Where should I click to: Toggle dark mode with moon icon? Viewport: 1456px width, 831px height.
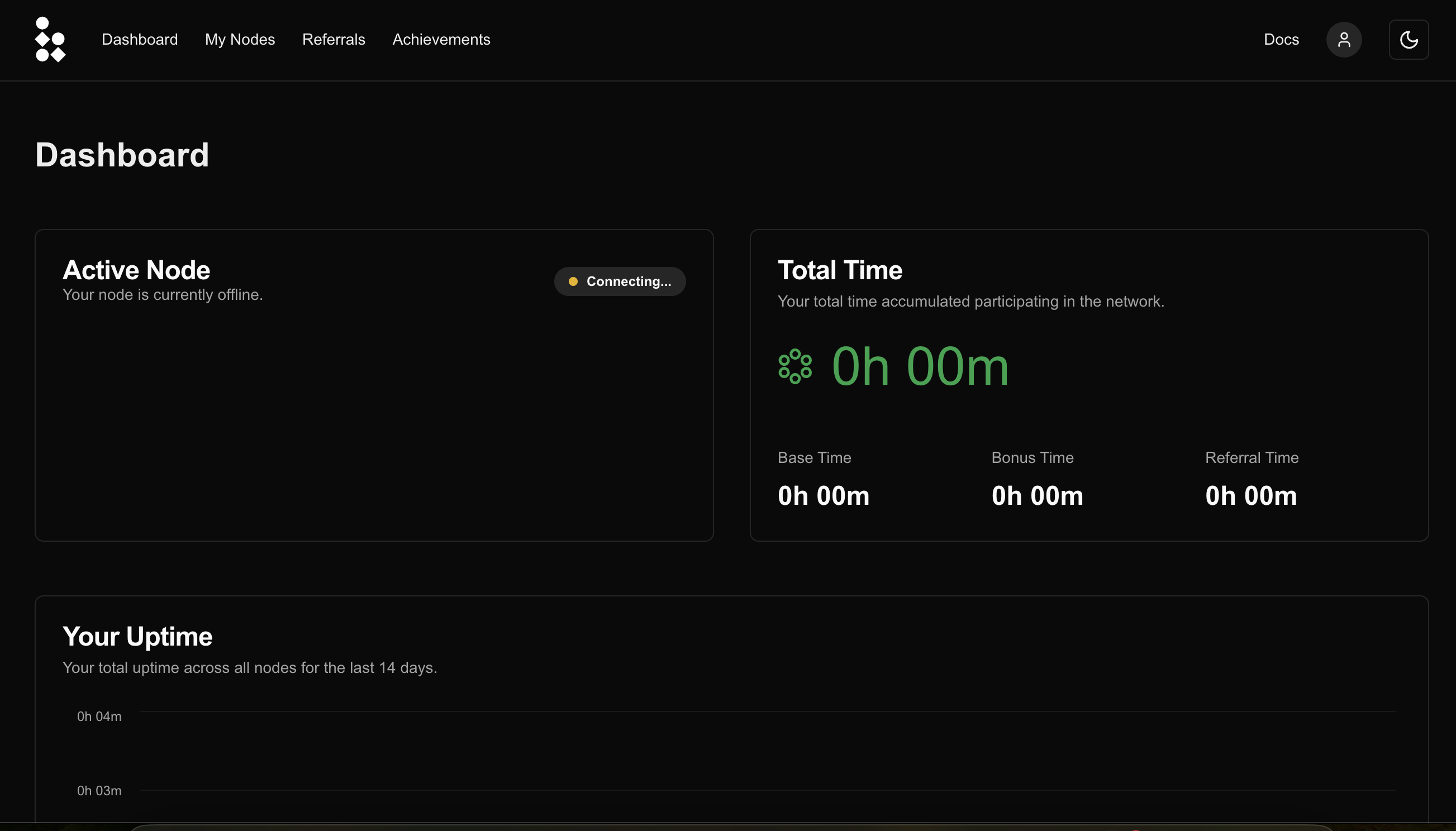tap(1409, 40)
